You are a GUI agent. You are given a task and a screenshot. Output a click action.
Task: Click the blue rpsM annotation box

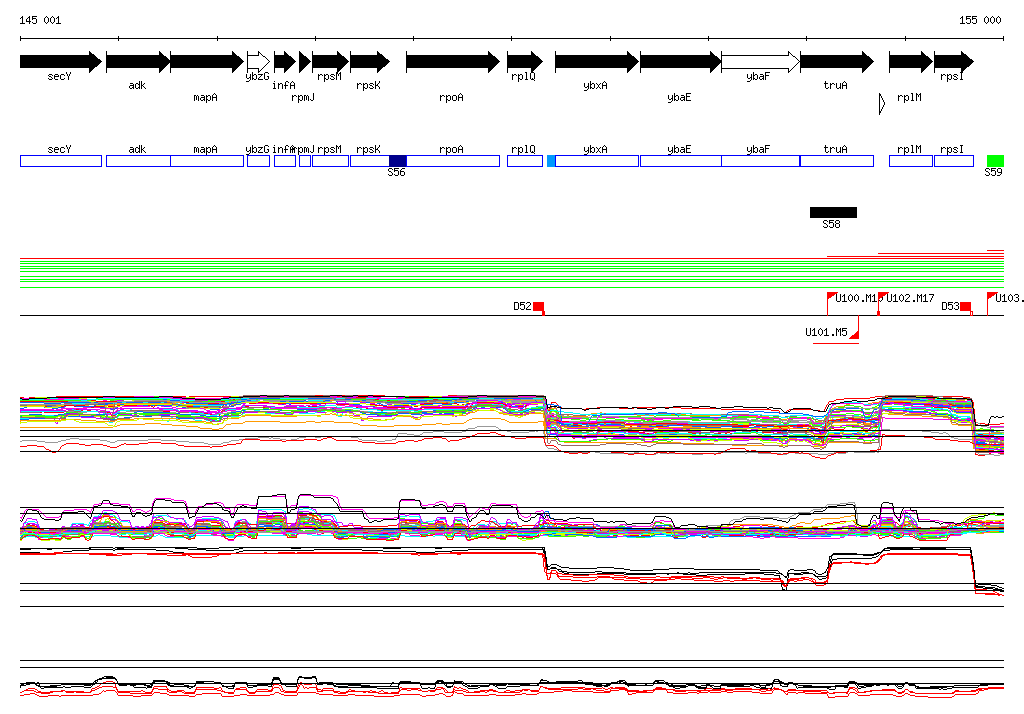pyautogui.click(x=330, y=161)
